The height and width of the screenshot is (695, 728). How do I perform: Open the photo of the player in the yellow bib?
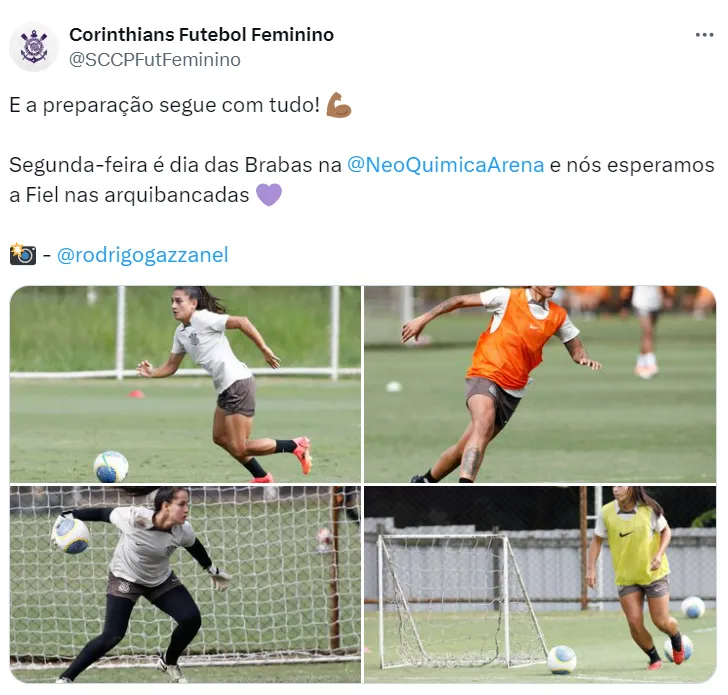540,585
